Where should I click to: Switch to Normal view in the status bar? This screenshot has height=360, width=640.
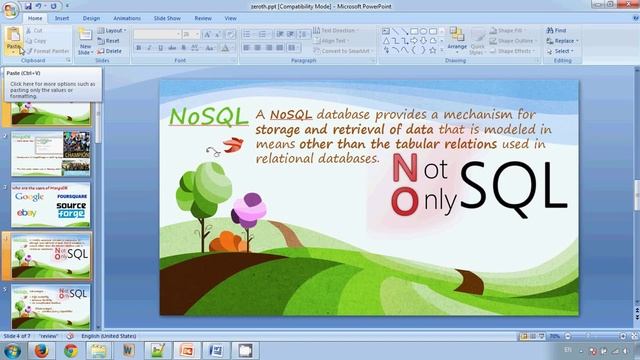[523, 336]
